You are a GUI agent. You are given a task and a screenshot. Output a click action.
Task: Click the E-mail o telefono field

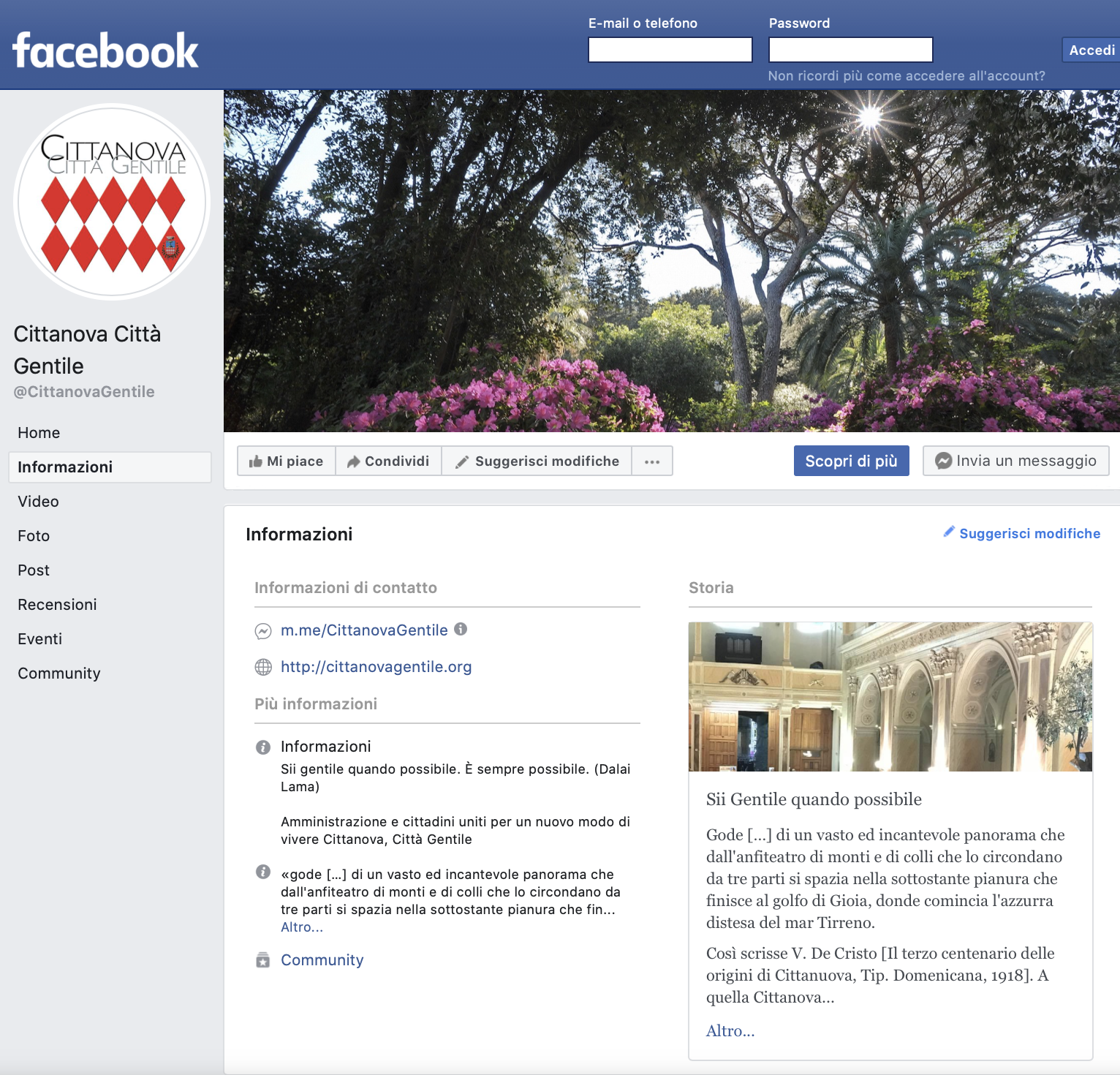coord(670,50)
